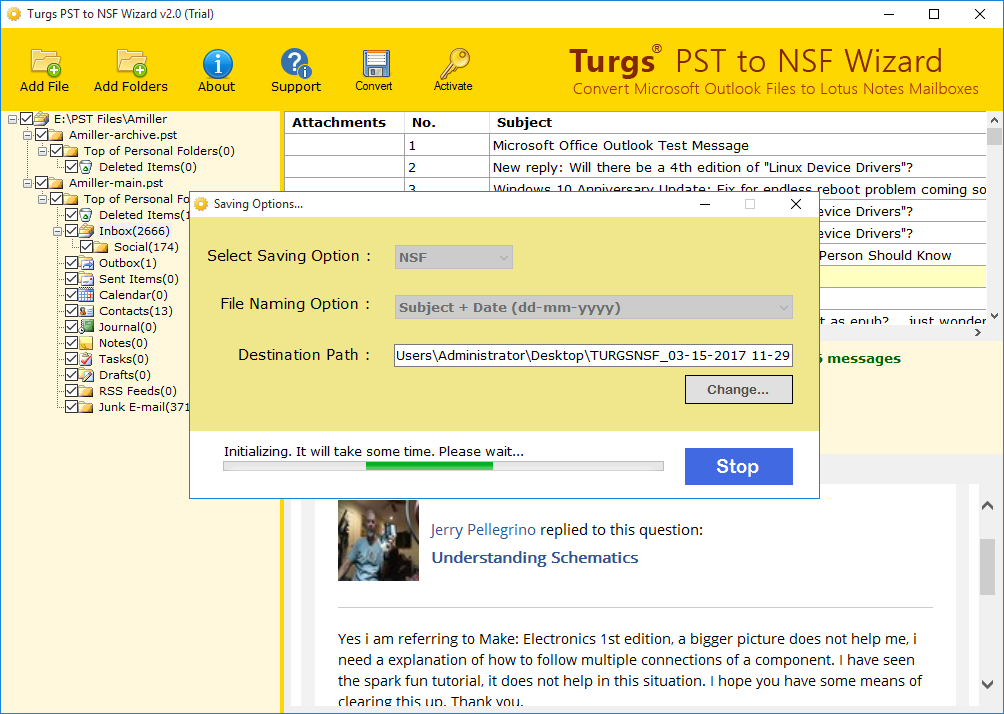Screen dimensions: 1004x714
Task: Open the Jerry Pellegrino profile link
Action: 483,530
